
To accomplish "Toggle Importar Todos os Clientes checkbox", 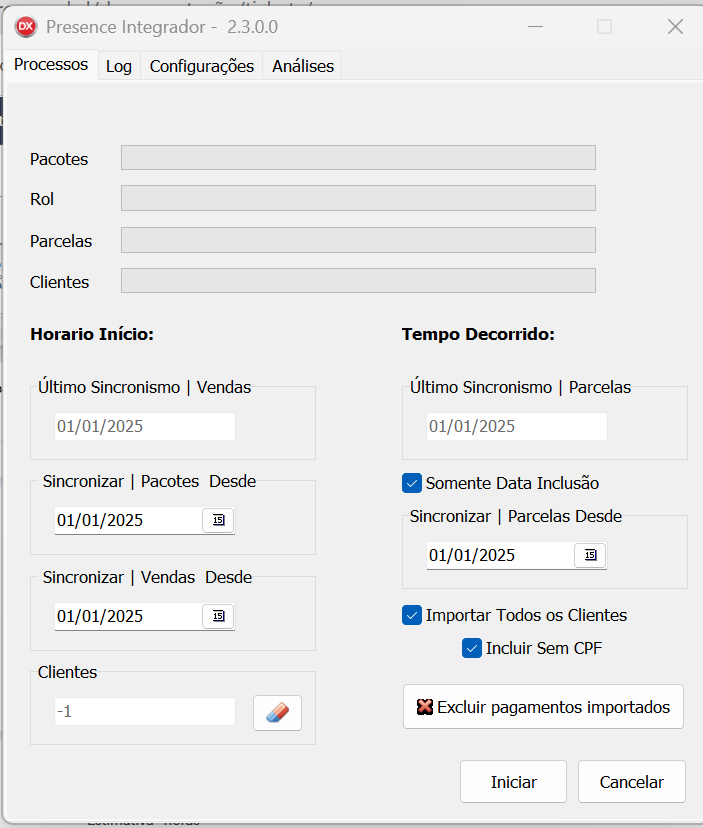I will 412,615.
